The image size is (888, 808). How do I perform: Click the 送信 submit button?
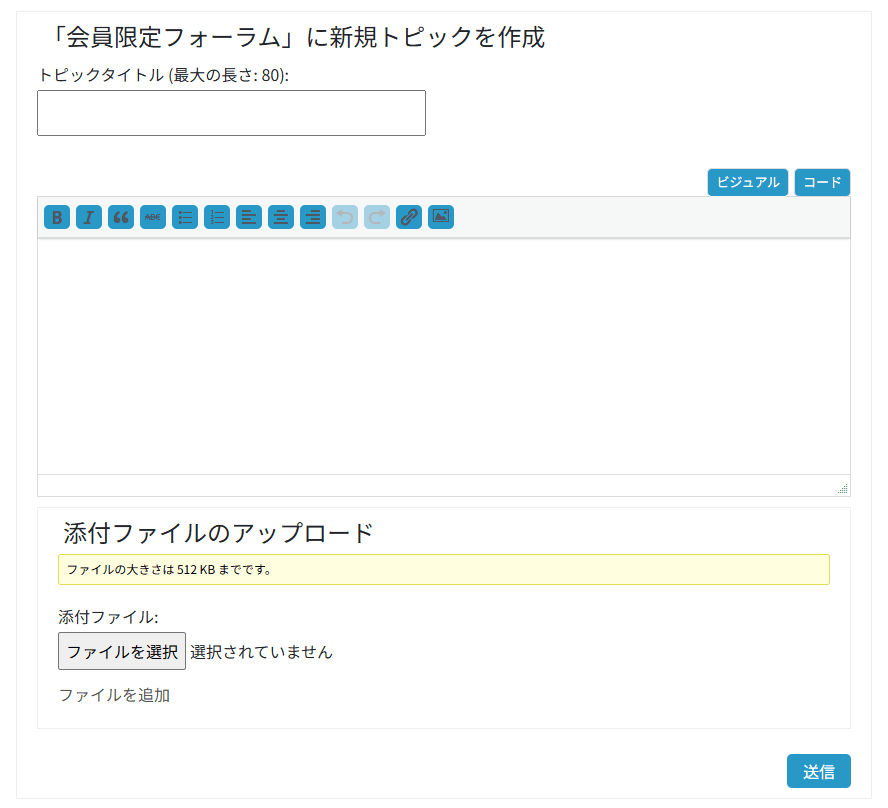click(819, 771)
